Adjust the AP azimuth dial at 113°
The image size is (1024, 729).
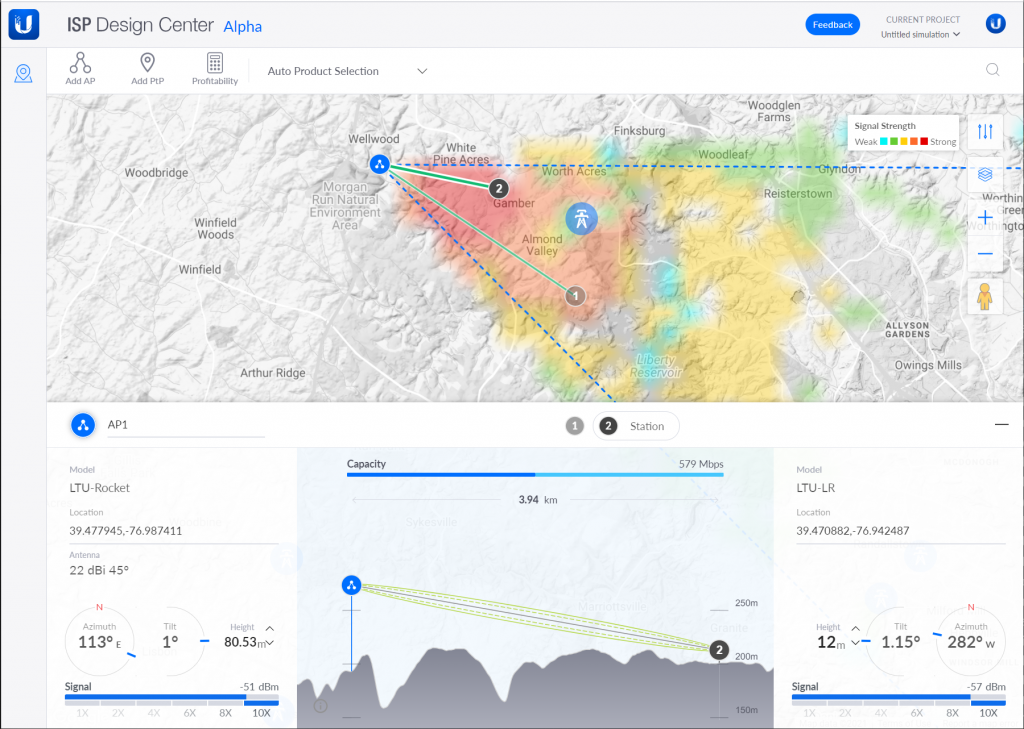pyautogui.click(x=99, y=642)
